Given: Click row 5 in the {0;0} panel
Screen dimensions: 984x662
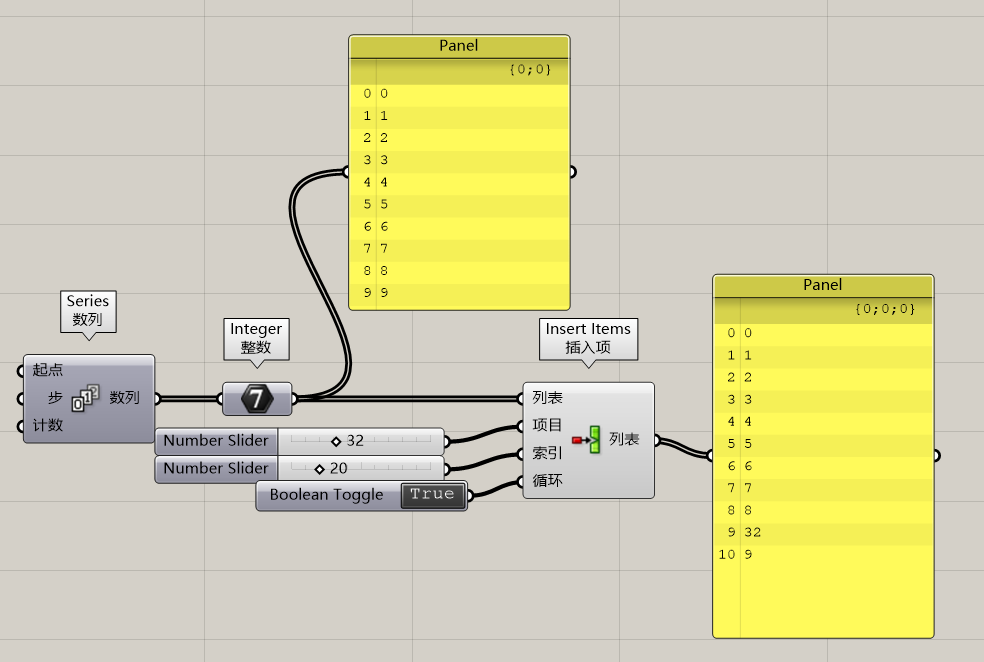Looking at the screenshot, I should 459,205.
